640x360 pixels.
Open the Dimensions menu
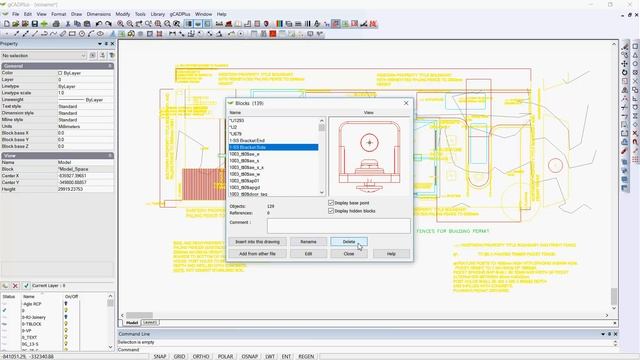tap(98, 14)
